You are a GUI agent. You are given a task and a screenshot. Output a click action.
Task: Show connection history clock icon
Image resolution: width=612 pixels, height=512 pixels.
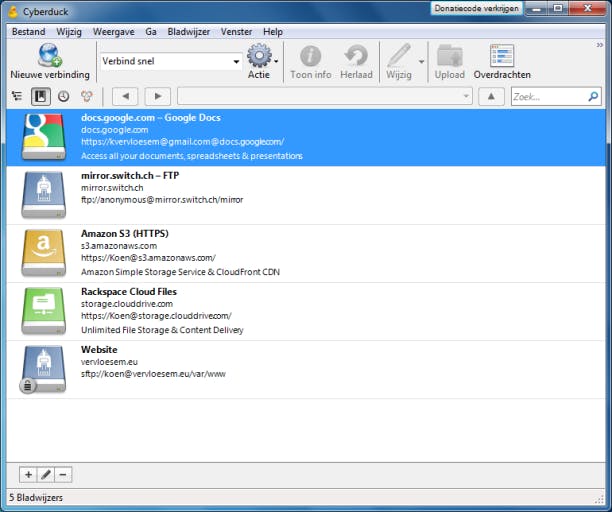coord(64,96)
